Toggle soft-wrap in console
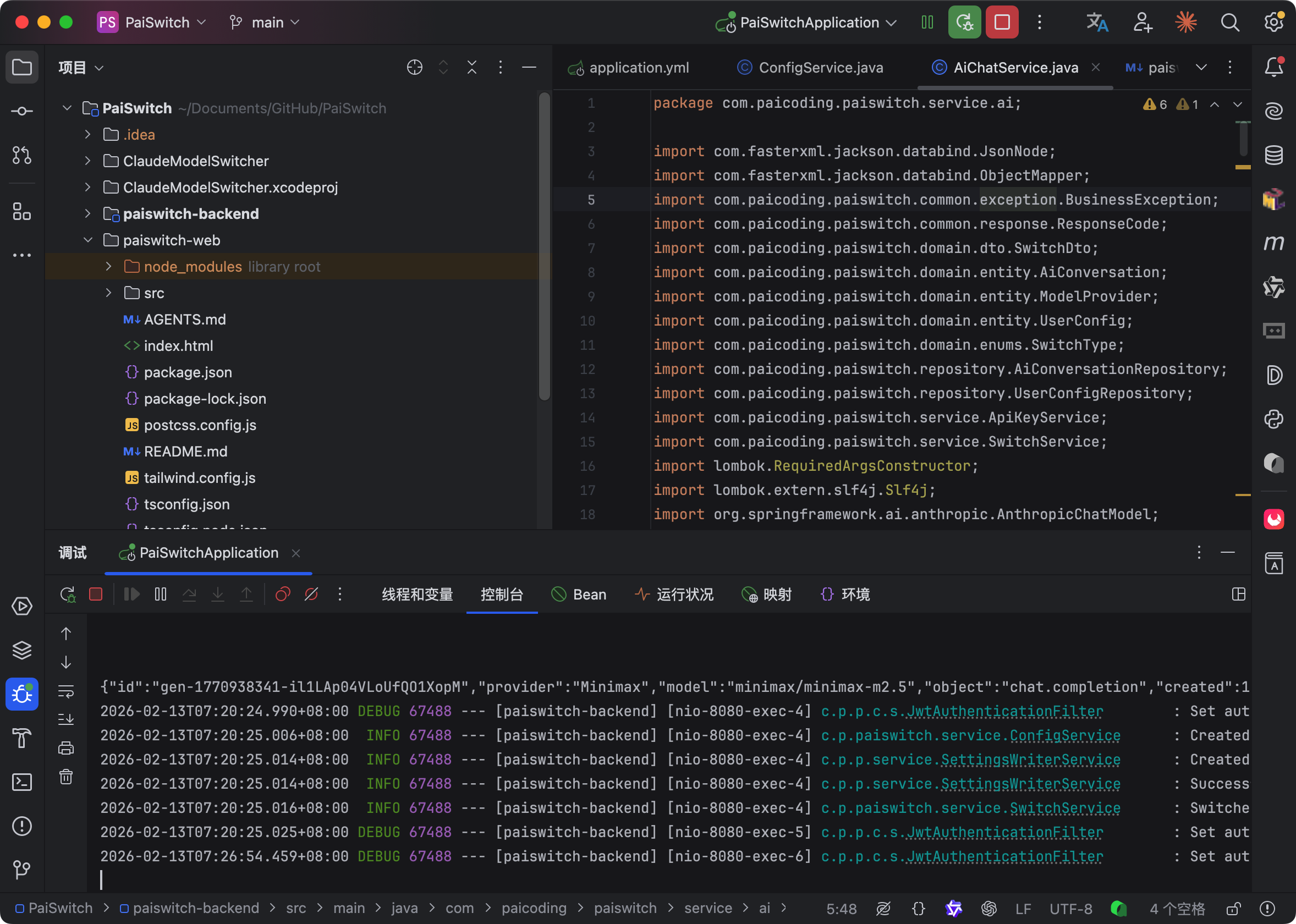Viewport: 1296px width, 924px height. tap(66, 691)
